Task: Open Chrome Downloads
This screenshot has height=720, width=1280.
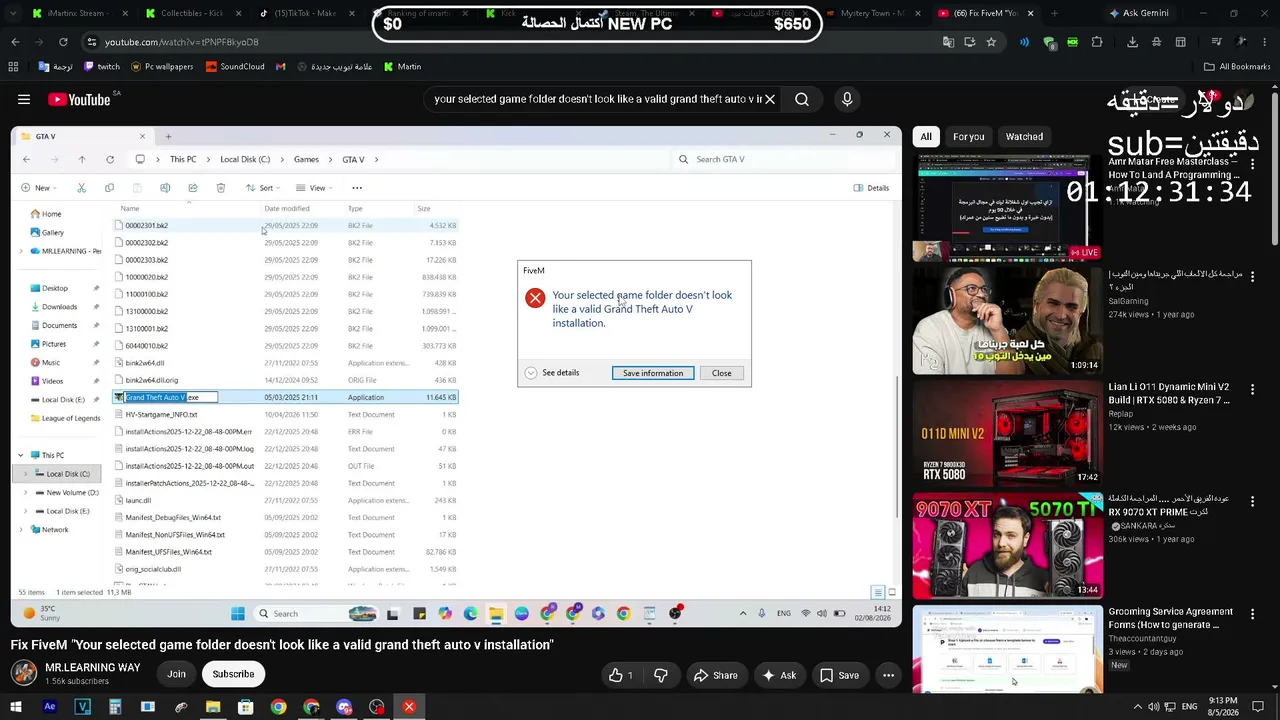Action: coord(1132,42)
